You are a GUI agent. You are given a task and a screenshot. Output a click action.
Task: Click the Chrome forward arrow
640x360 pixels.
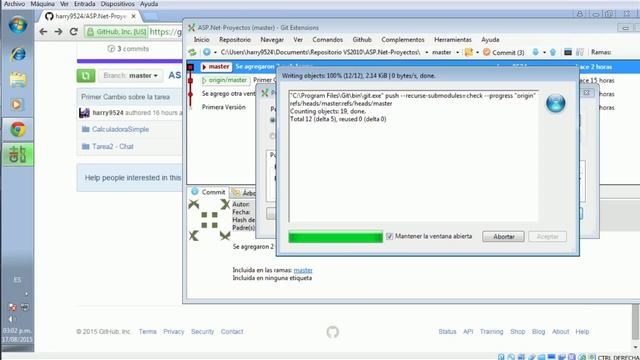point(58,31)
